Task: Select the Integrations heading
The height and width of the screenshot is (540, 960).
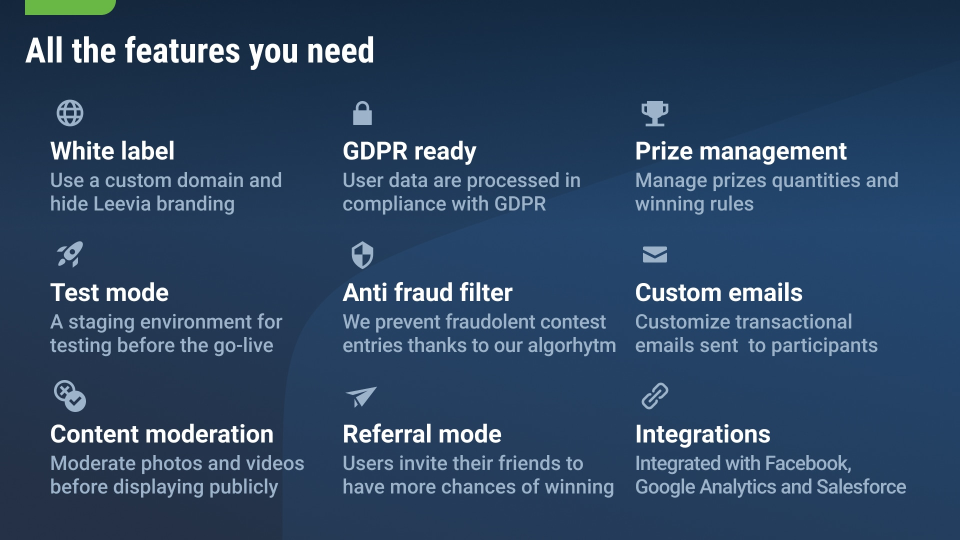Action: tap(702, 434)
